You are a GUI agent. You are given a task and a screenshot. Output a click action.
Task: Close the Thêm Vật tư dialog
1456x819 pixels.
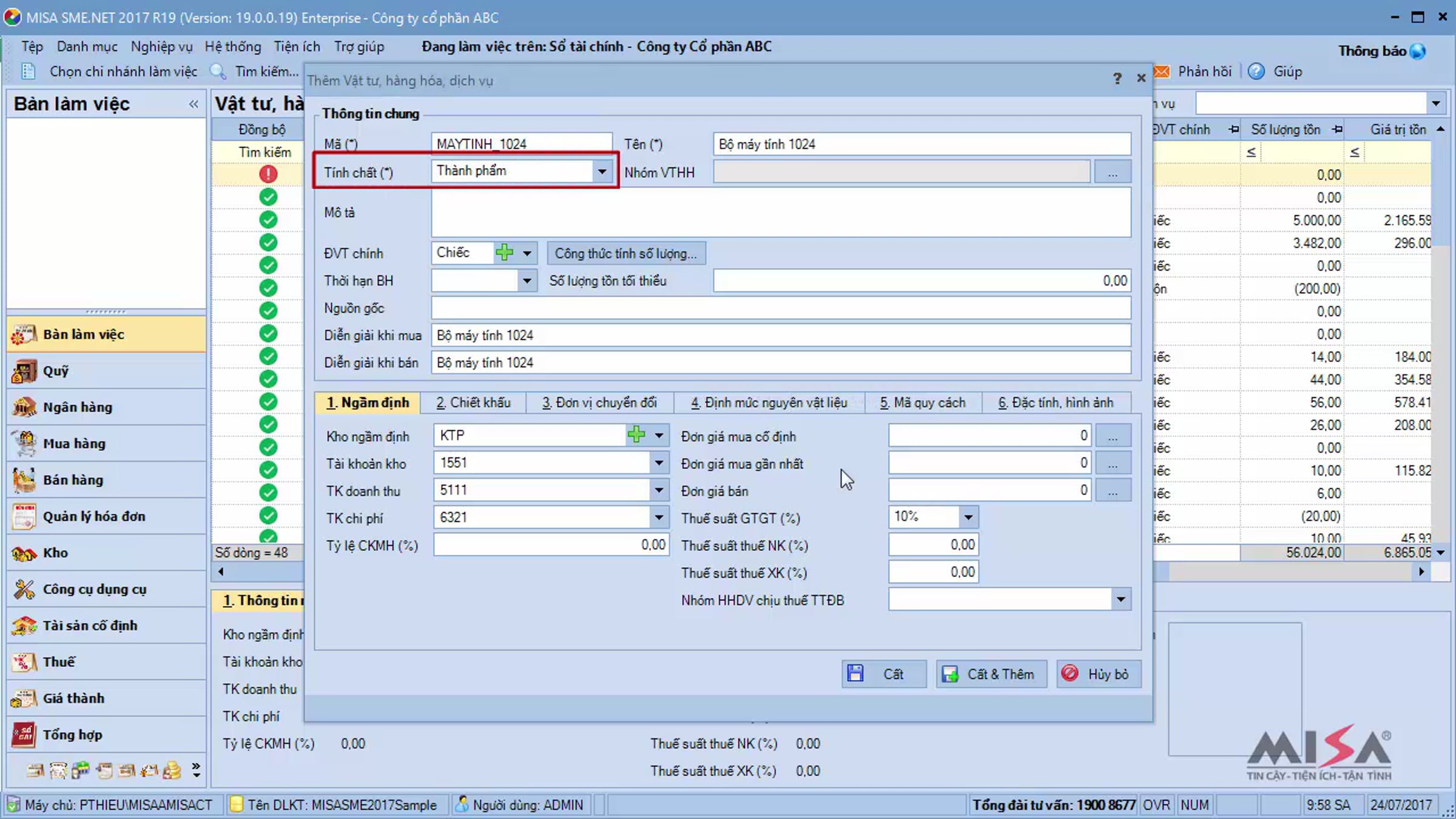[1141, 78]
